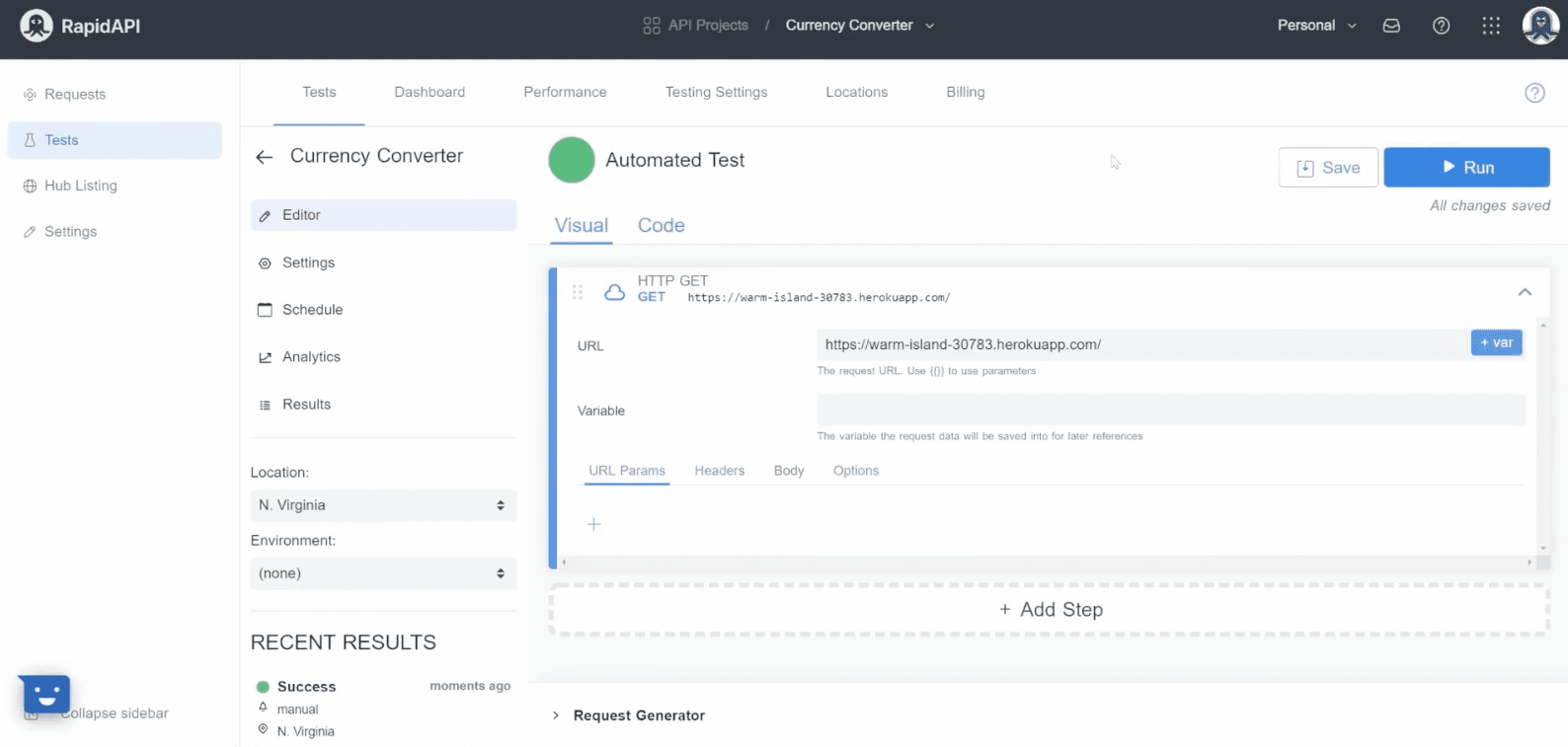
Task: Open the Headers tab
Action: 719,471
